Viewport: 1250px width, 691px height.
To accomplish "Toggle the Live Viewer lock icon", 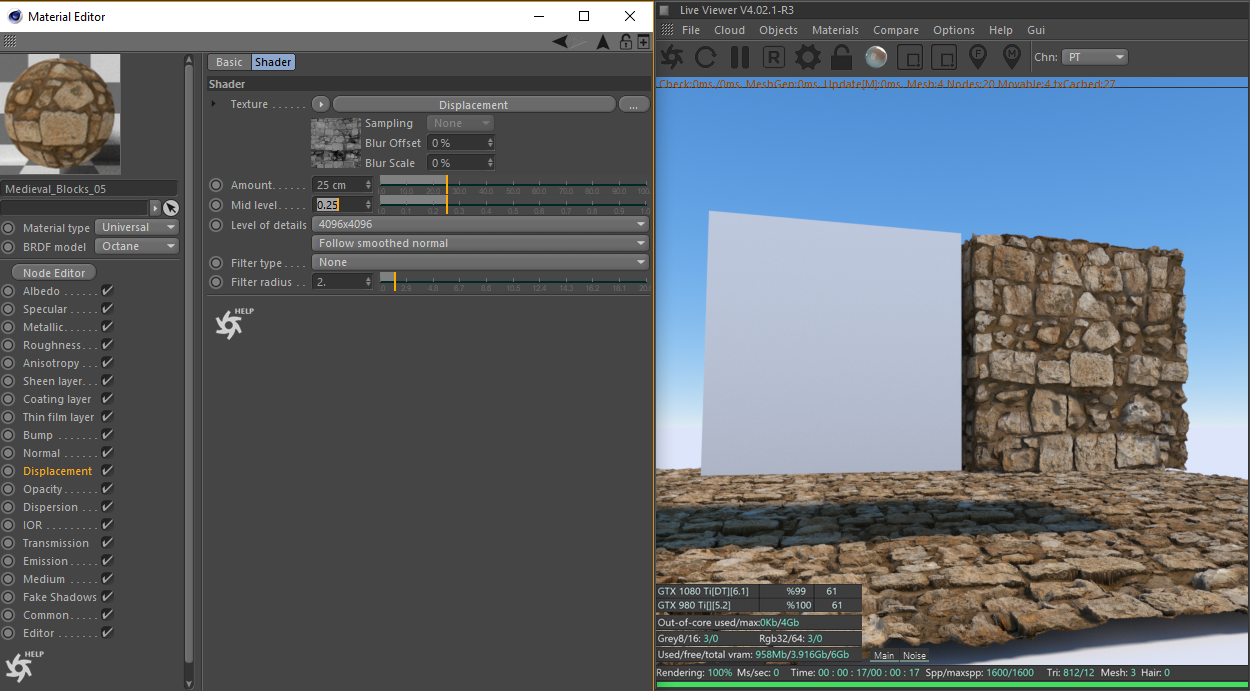I will tap(842, 57).
